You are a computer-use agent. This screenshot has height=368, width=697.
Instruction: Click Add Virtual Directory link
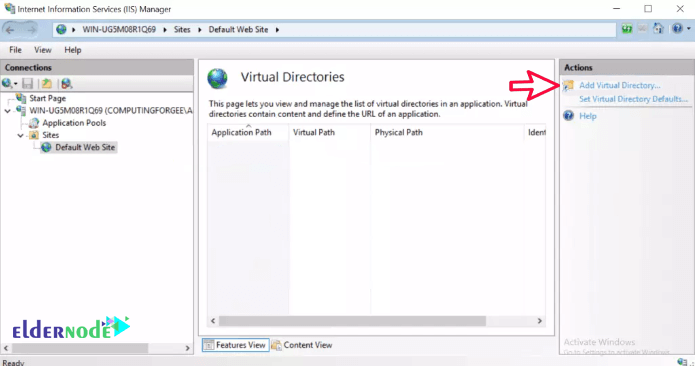click(x=620, y=85)
